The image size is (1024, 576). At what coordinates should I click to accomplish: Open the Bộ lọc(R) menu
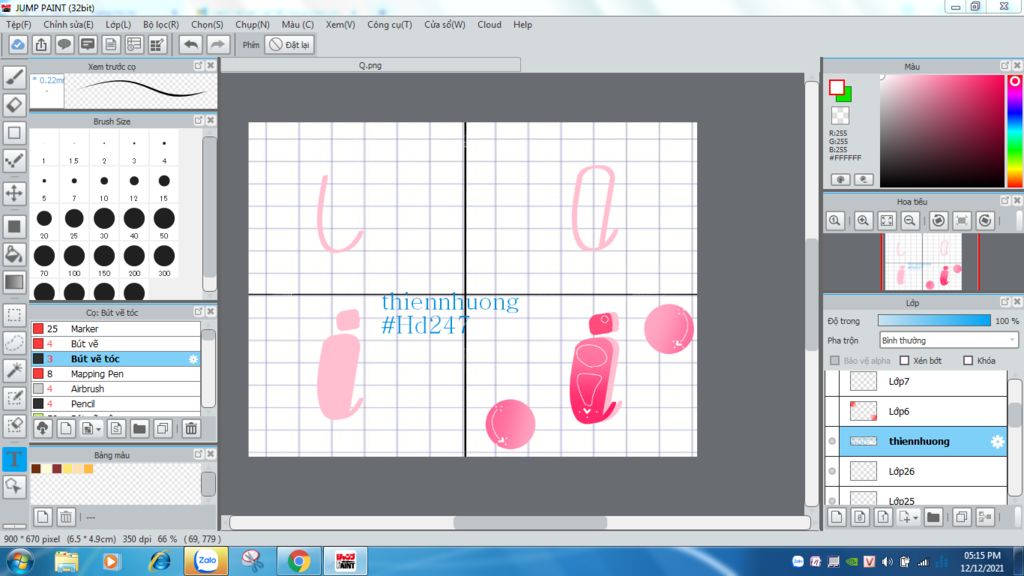161,24
